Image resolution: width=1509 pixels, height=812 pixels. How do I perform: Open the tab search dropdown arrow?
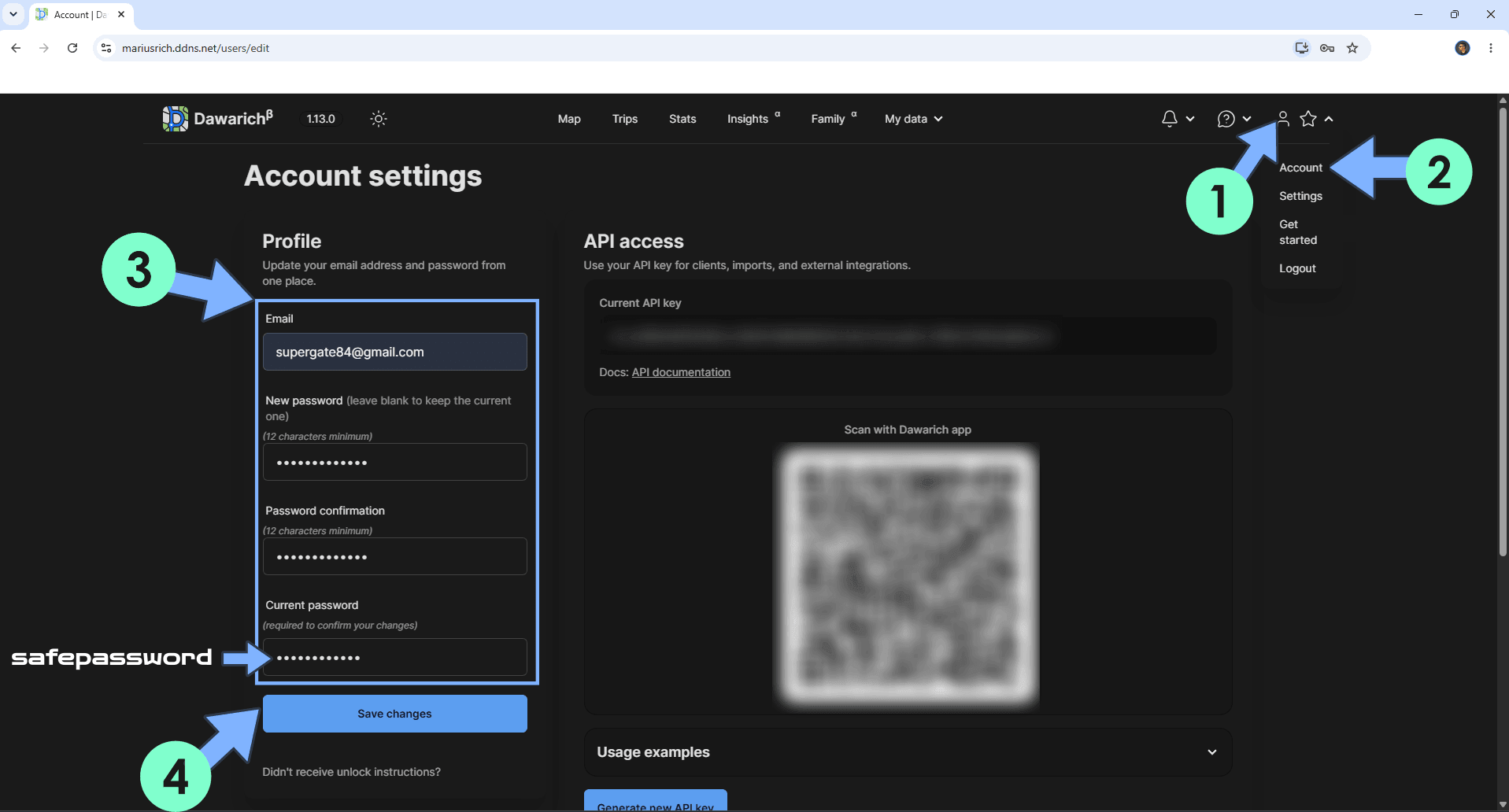coord(13,14)
